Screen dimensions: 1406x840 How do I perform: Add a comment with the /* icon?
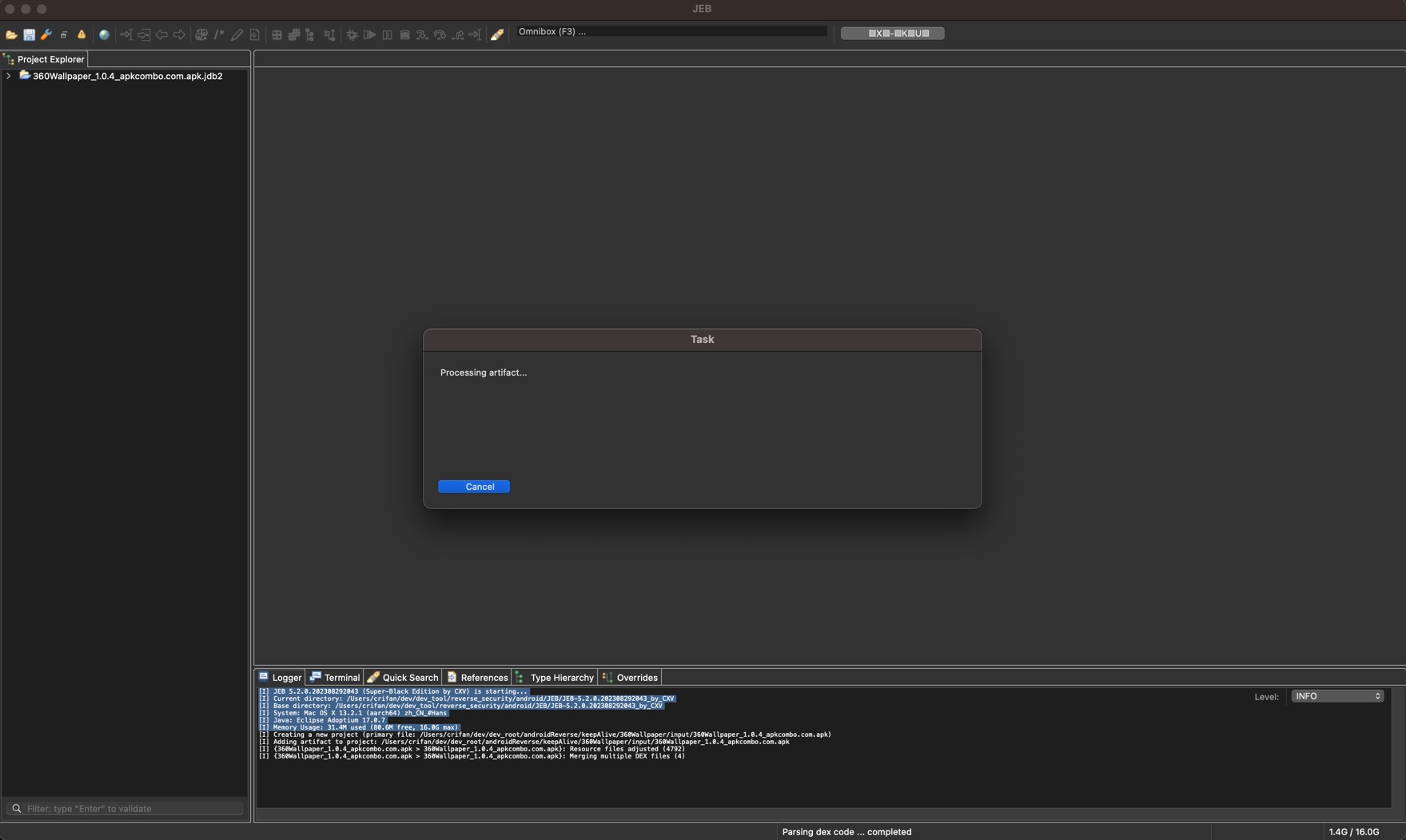click(x=219, y=34)
